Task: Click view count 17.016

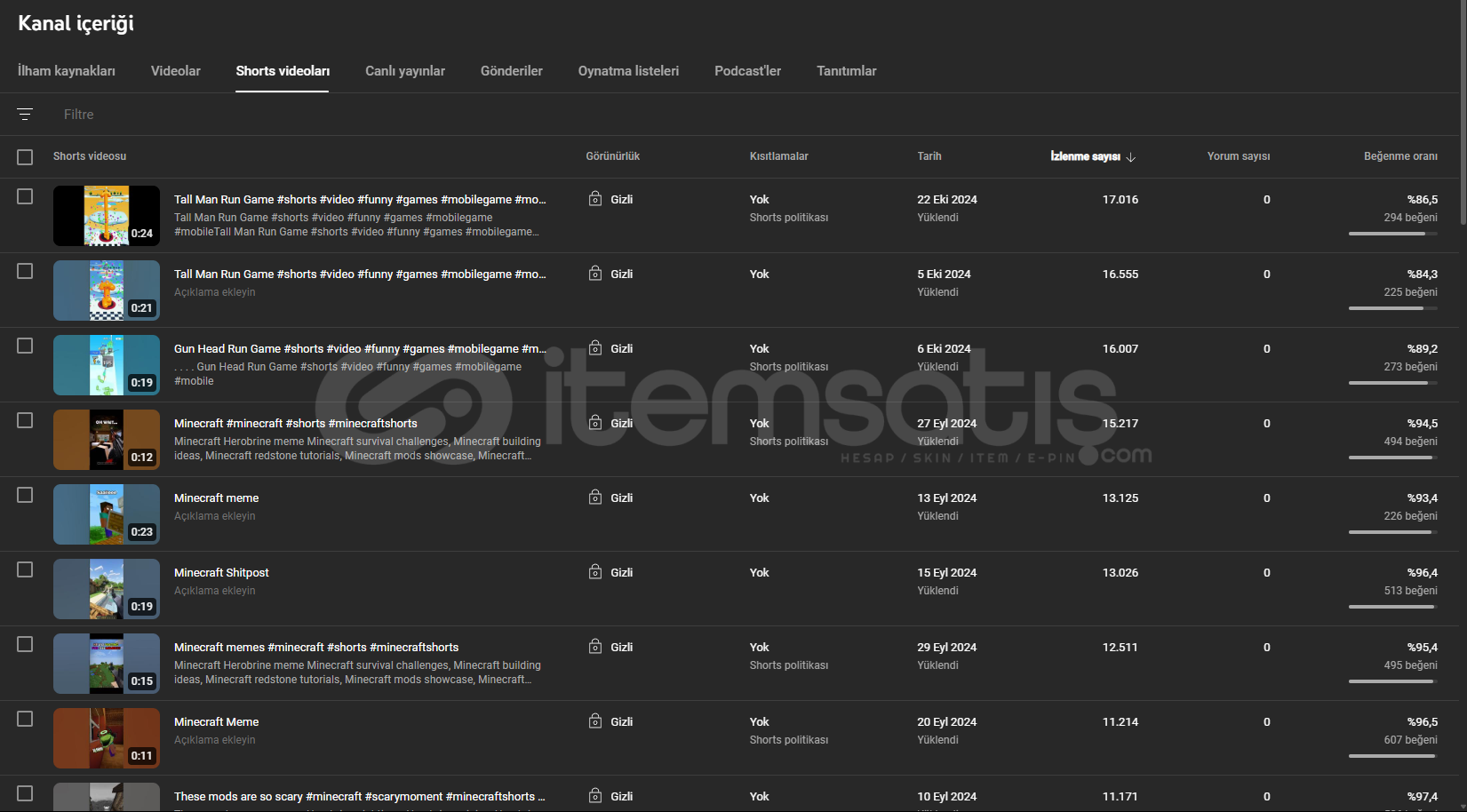Action: (x=1120, y=200)
